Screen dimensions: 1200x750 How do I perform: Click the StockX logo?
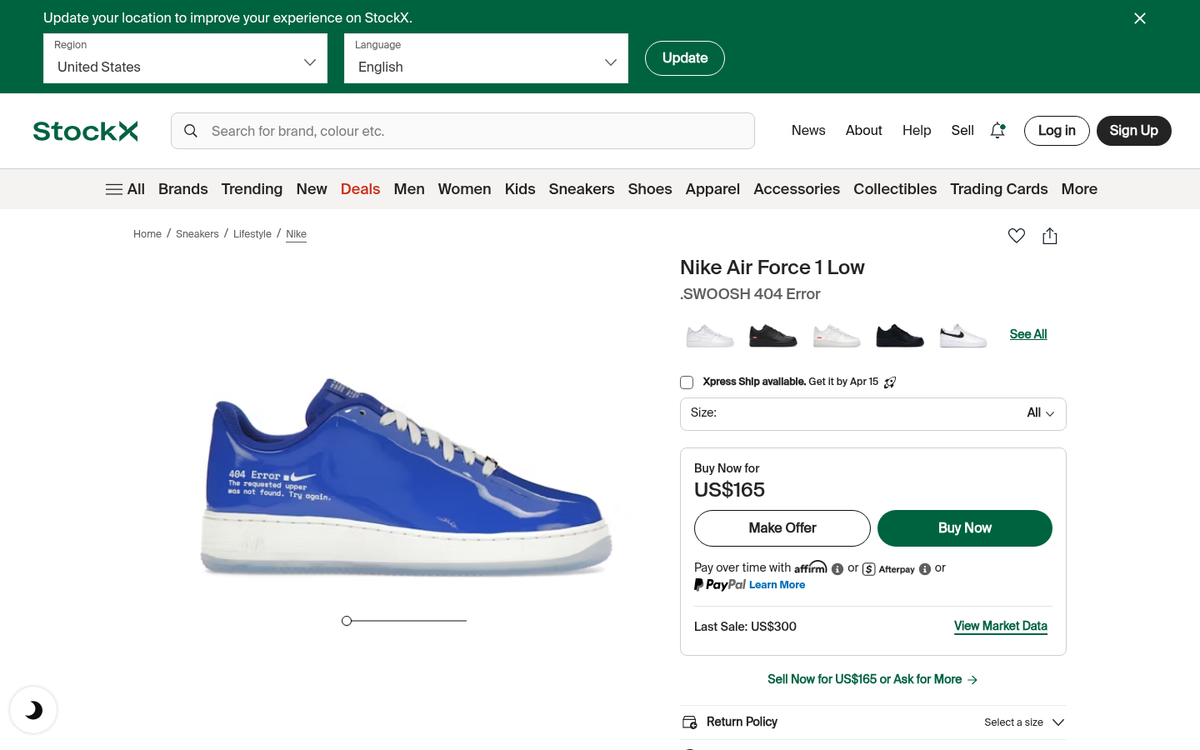pyautogui.click(x=85, y=131)
